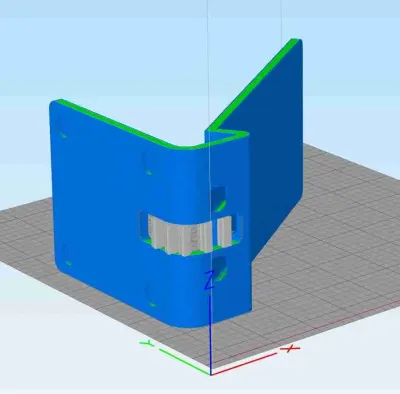Click the red X axis line
Image resolution: width=400 pixels, height=394 pixels.
pos(244,364)
